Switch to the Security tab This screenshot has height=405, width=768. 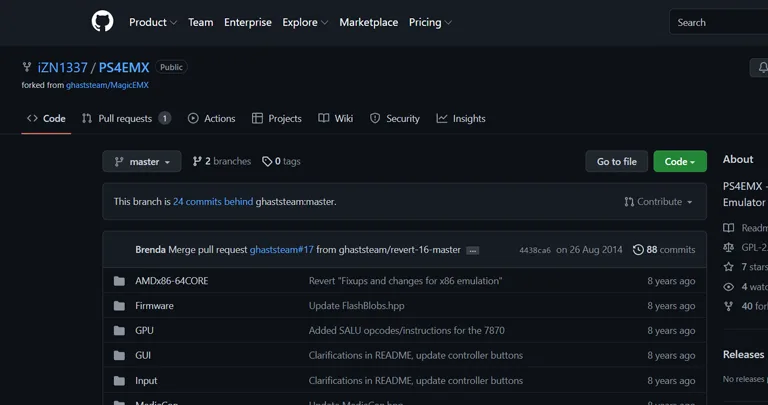(395, 119)
